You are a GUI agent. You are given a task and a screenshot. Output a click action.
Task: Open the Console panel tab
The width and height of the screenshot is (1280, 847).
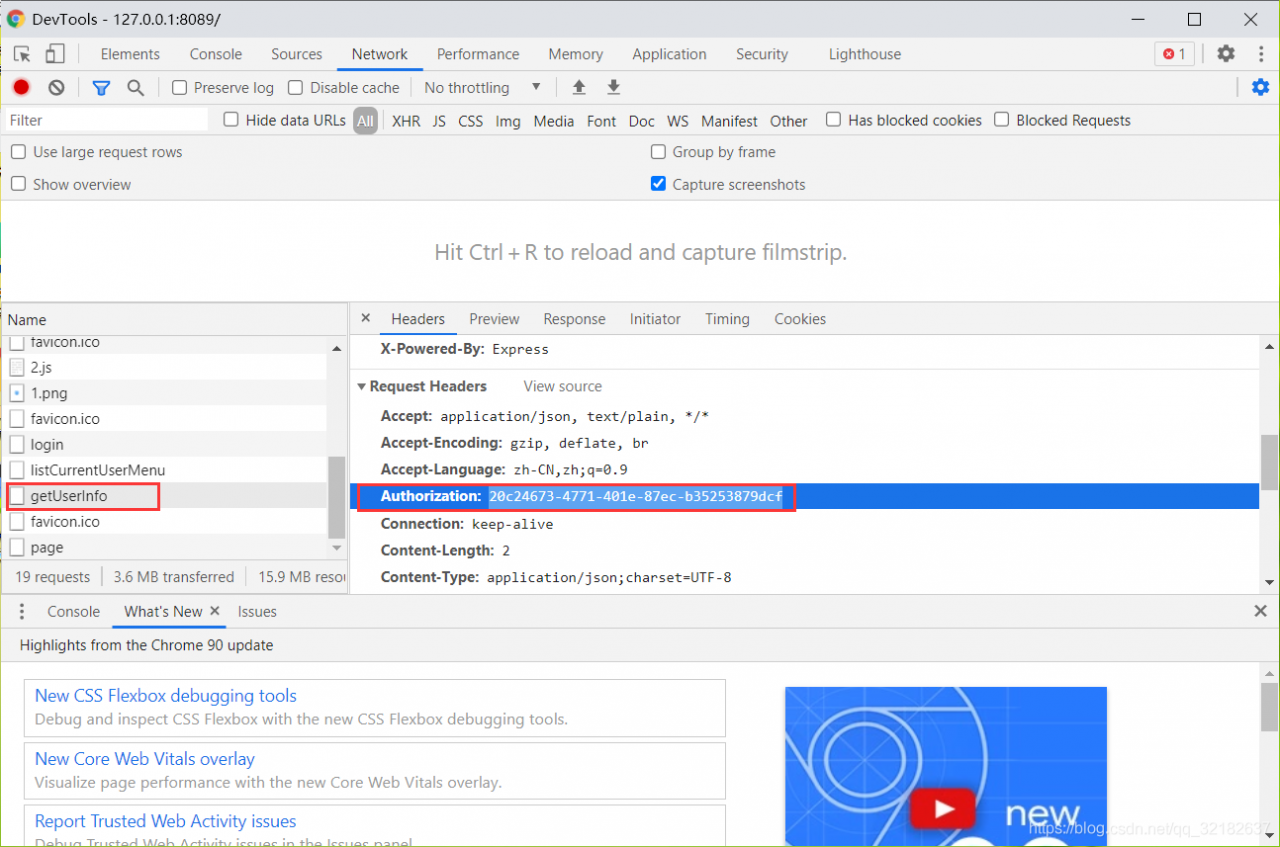[215, 54]
